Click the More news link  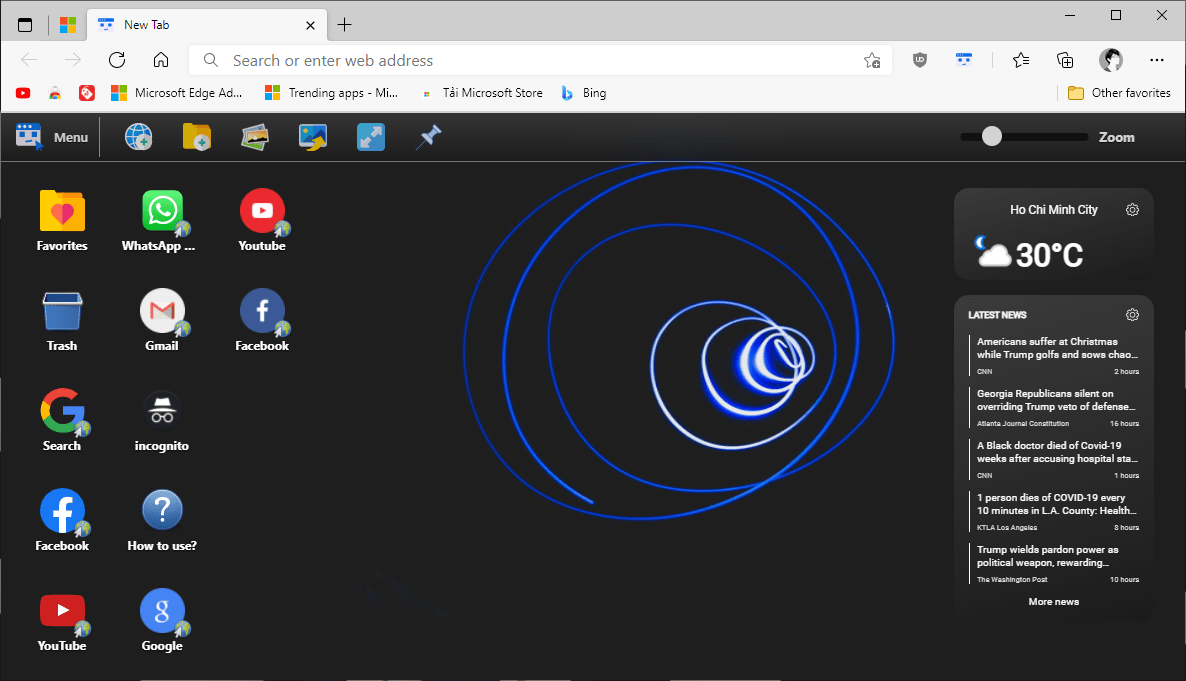pyautogui.click(x=1053, y=601)
